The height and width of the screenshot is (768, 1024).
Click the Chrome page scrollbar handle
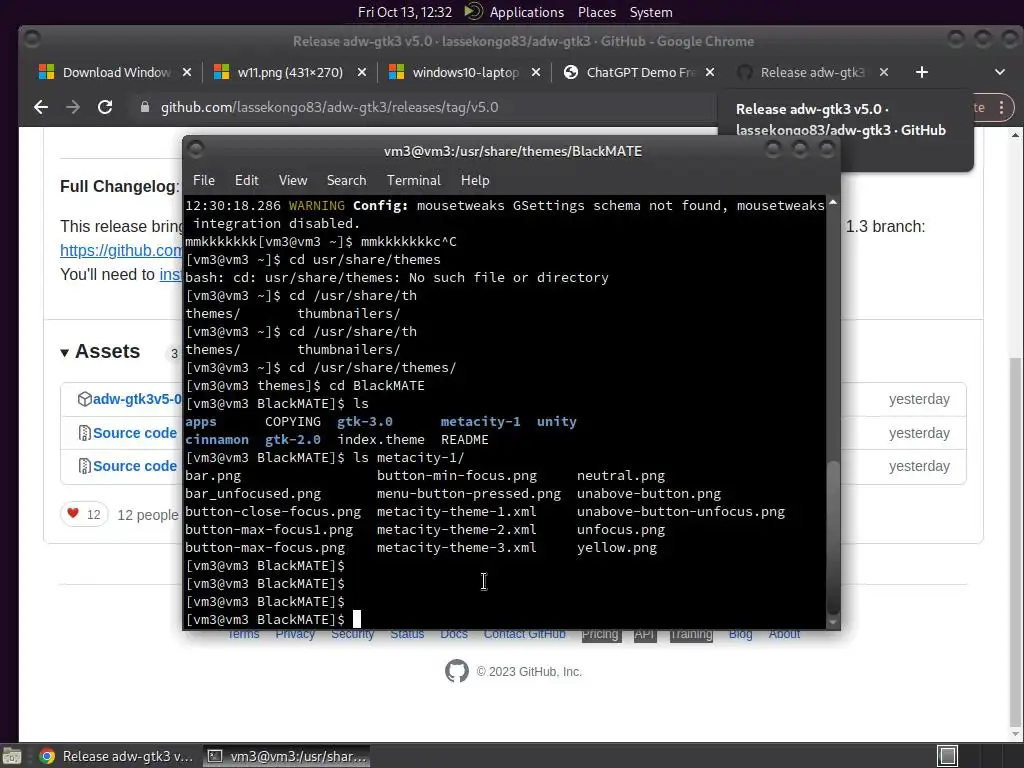point(1015,542)
